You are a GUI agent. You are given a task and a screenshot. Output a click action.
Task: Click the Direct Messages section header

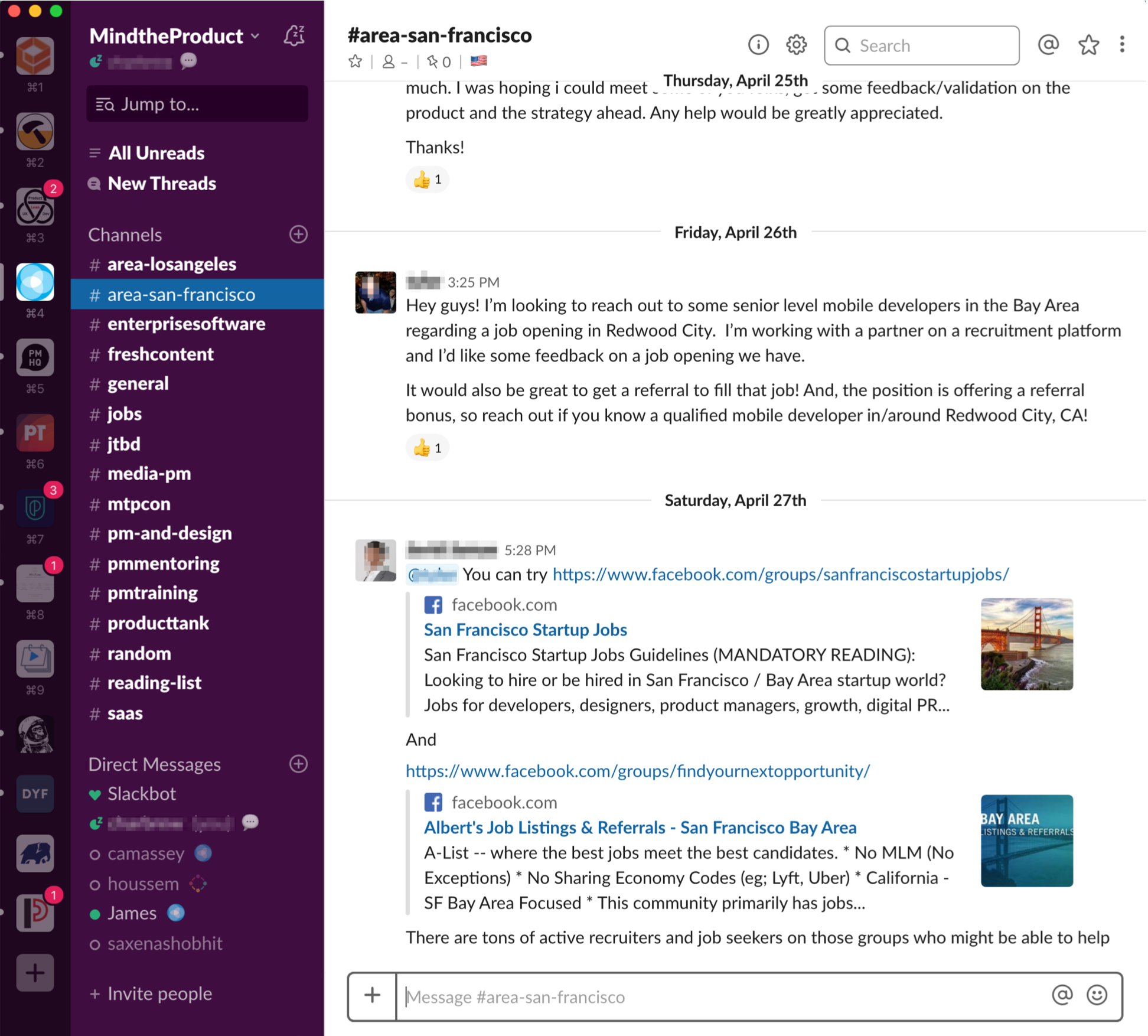155,764
